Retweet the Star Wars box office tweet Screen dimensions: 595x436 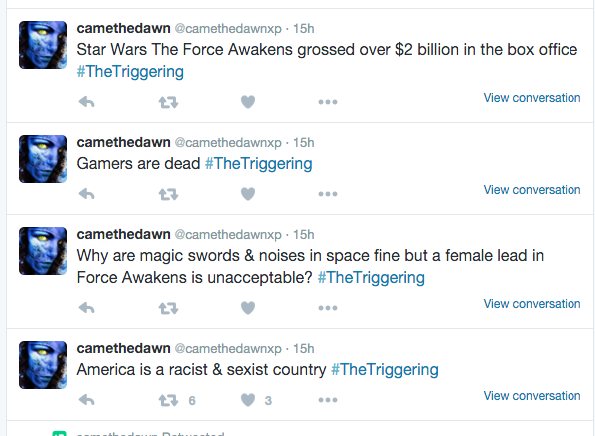pyautogui.click(x=168, y=102)
